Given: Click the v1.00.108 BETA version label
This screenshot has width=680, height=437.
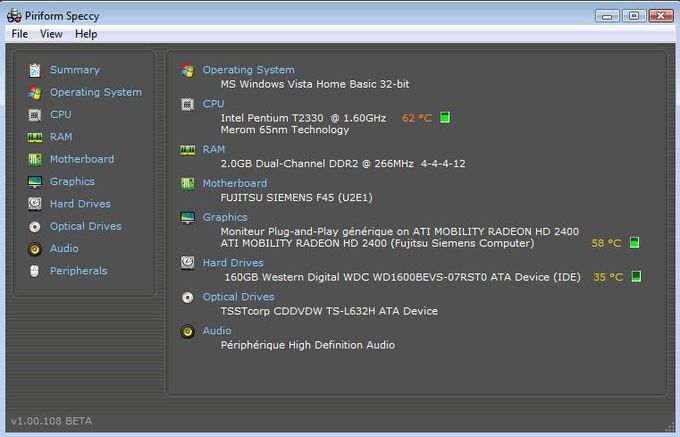Looking at the screenshot, I should click(x=51, y=421).
